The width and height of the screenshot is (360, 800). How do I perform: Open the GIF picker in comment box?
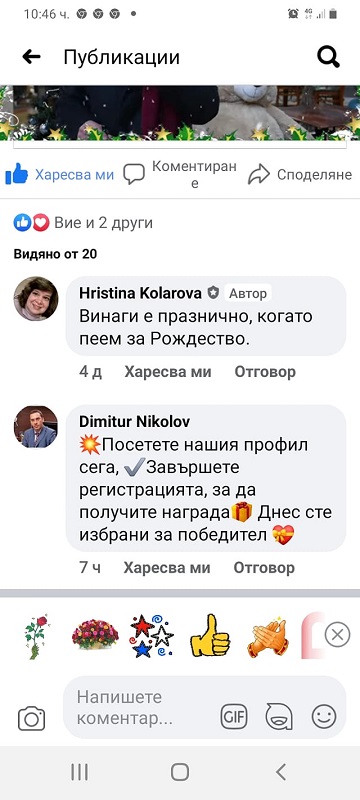pyautogui.click(x=234, y=716)
